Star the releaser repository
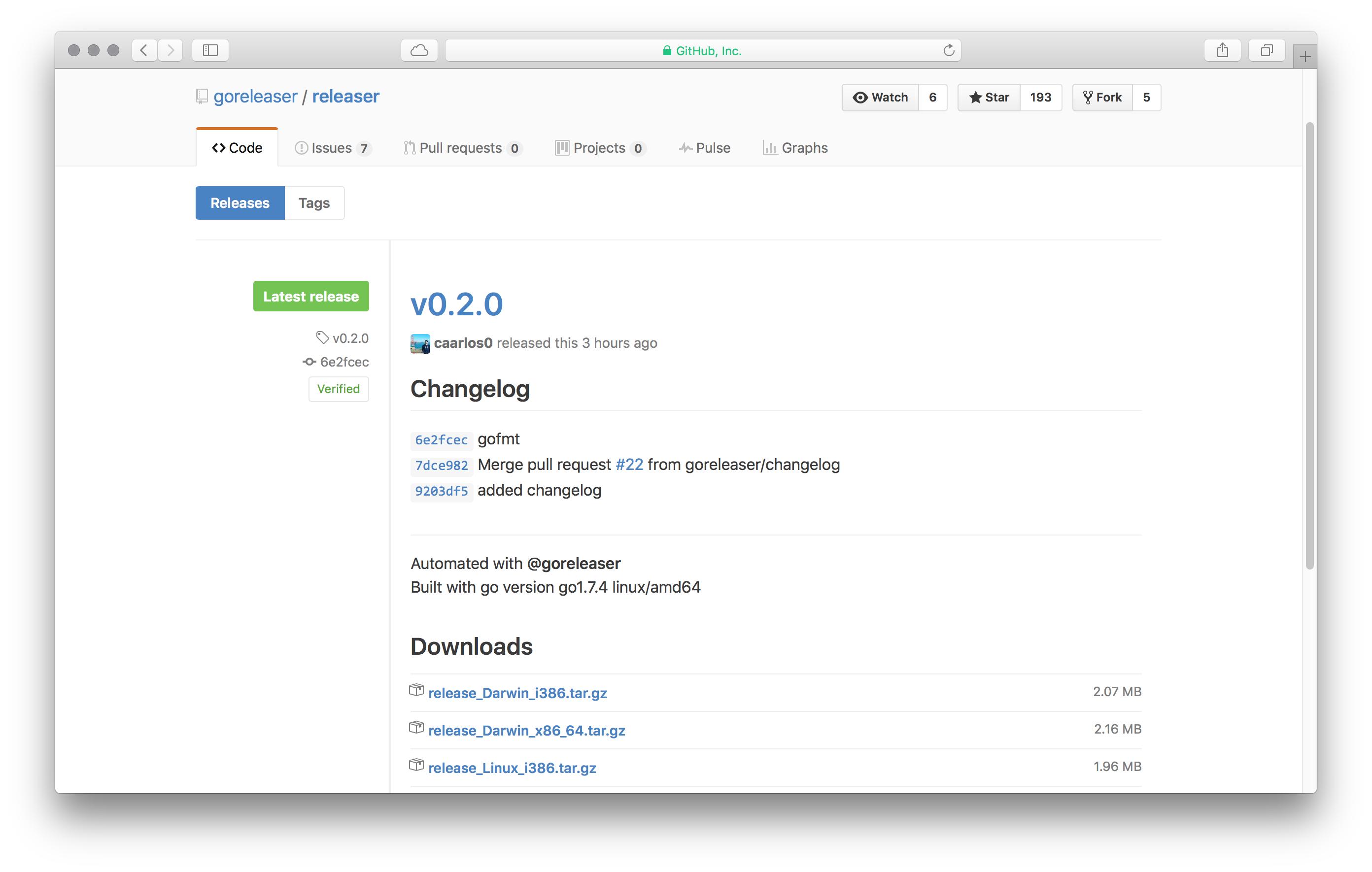 click(x=989, y=98)
